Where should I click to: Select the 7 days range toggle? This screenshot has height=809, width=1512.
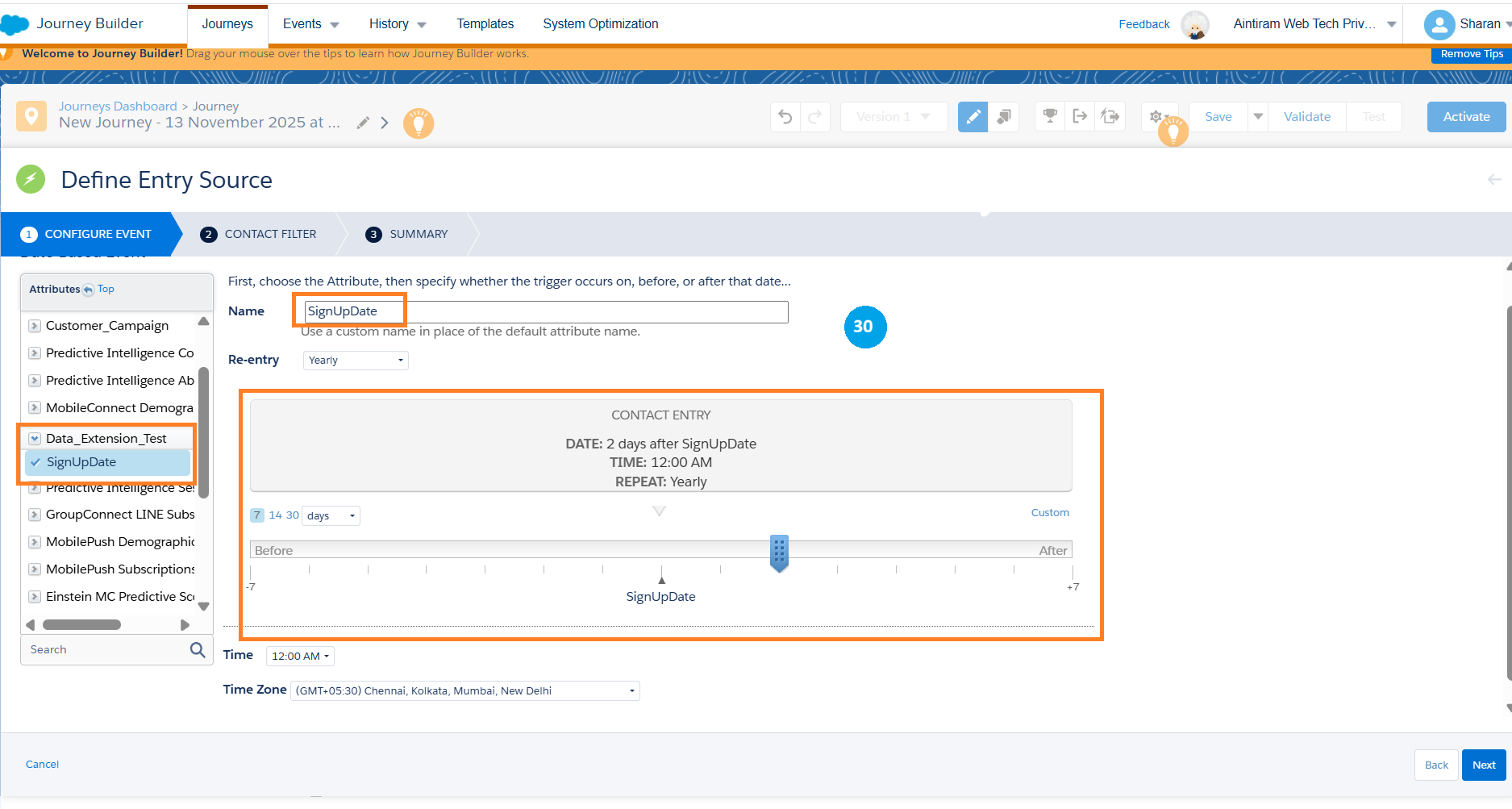tap(257, 515)
